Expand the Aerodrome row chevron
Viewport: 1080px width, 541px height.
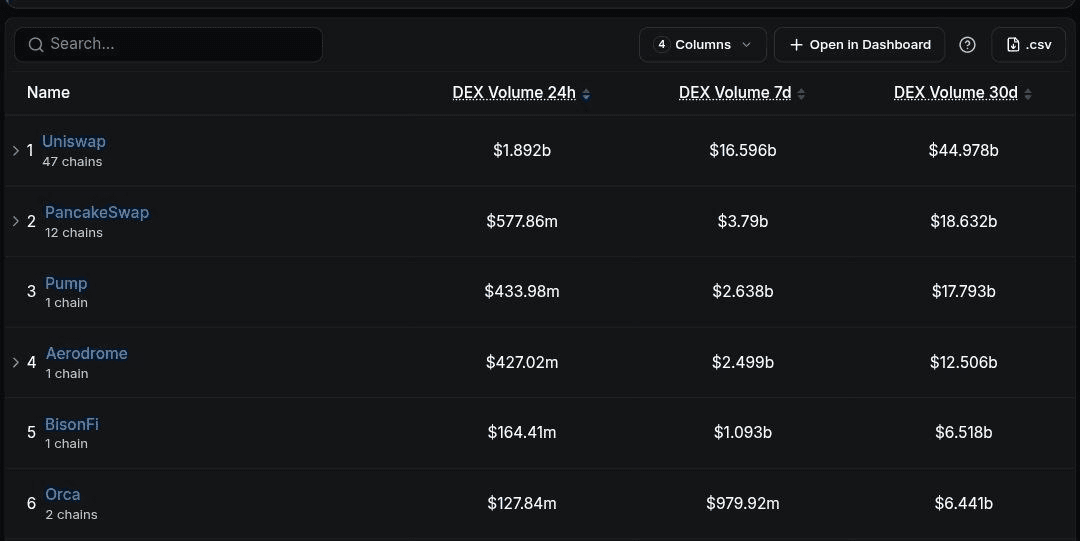coord(16,362)
